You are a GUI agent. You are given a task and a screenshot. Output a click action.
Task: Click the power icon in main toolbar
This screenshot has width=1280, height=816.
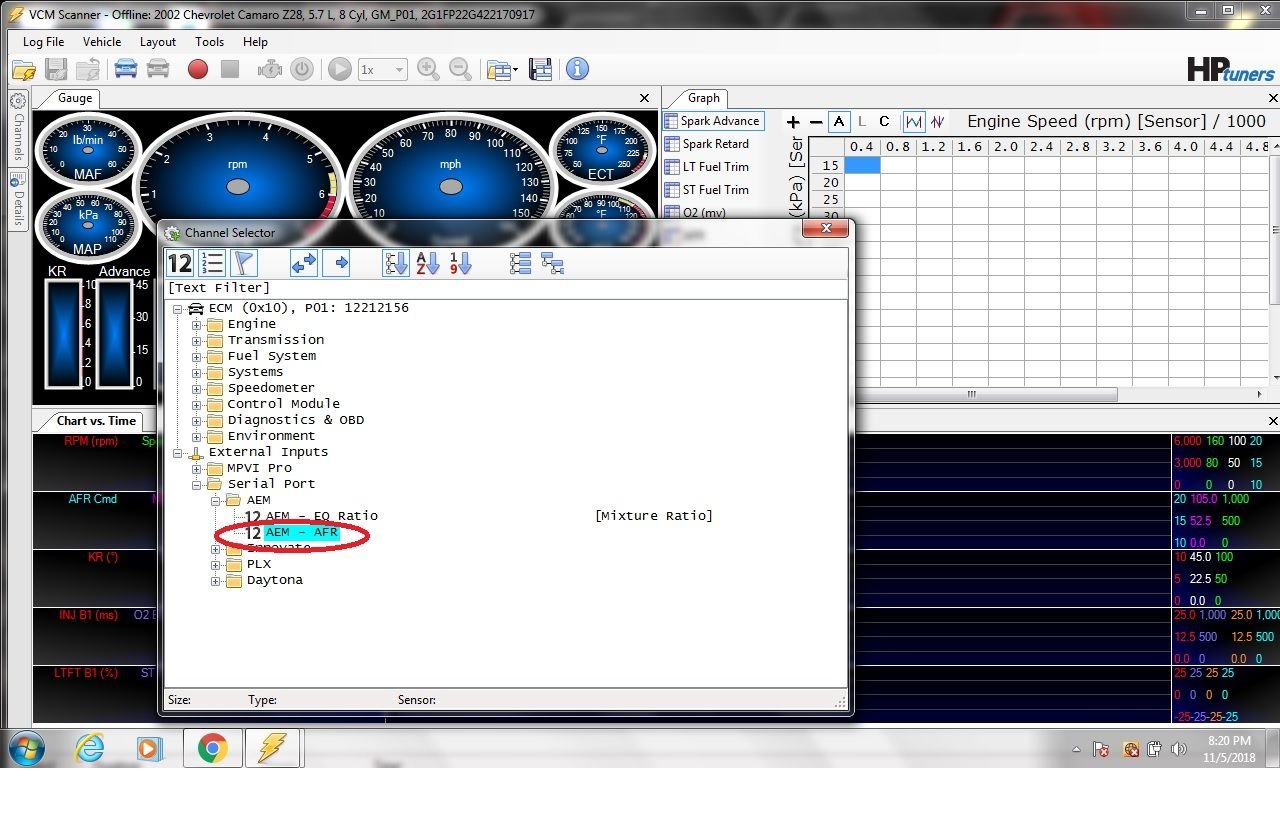click(x=302, y=69)
